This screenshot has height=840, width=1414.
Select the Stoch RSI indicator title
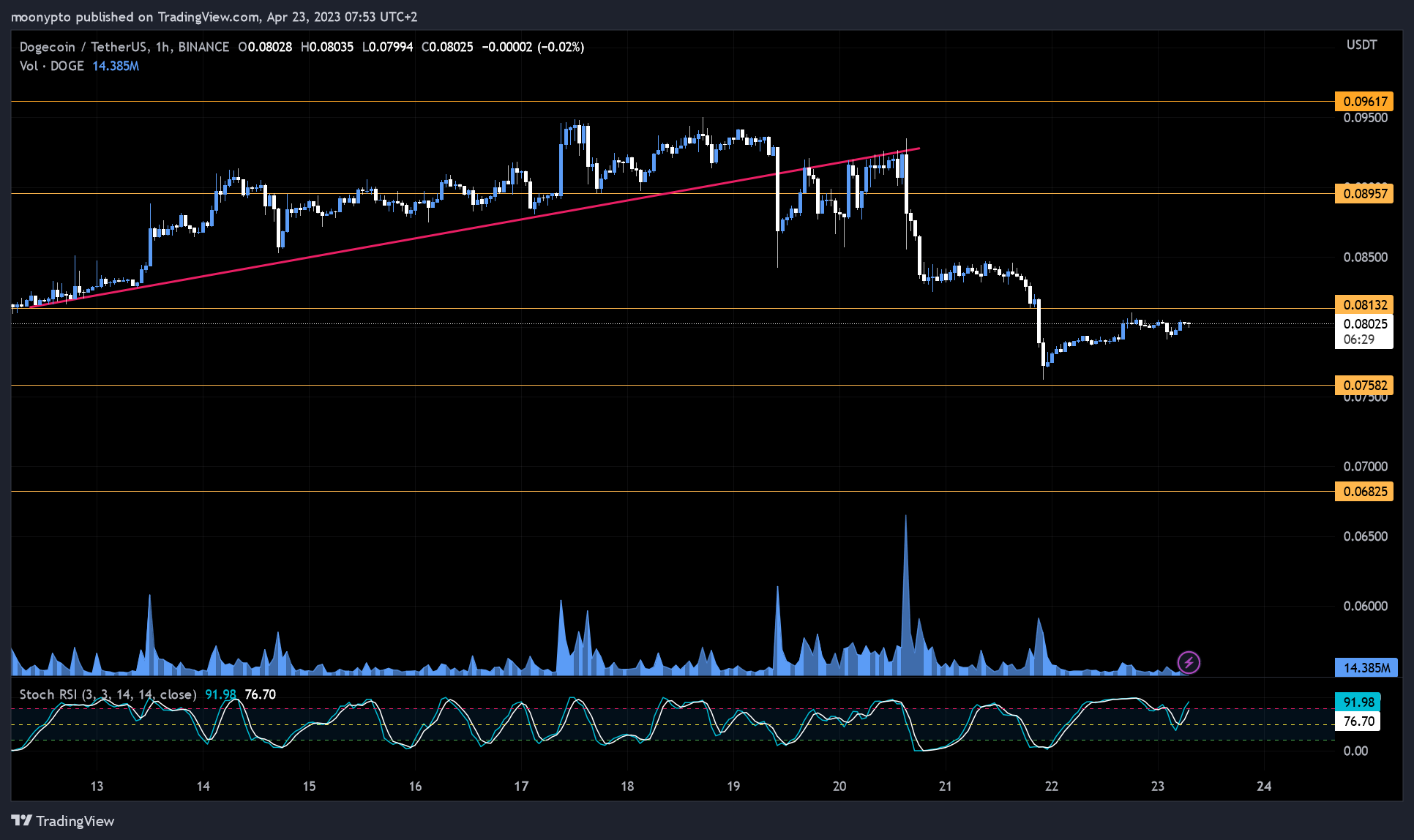(108, 694)
